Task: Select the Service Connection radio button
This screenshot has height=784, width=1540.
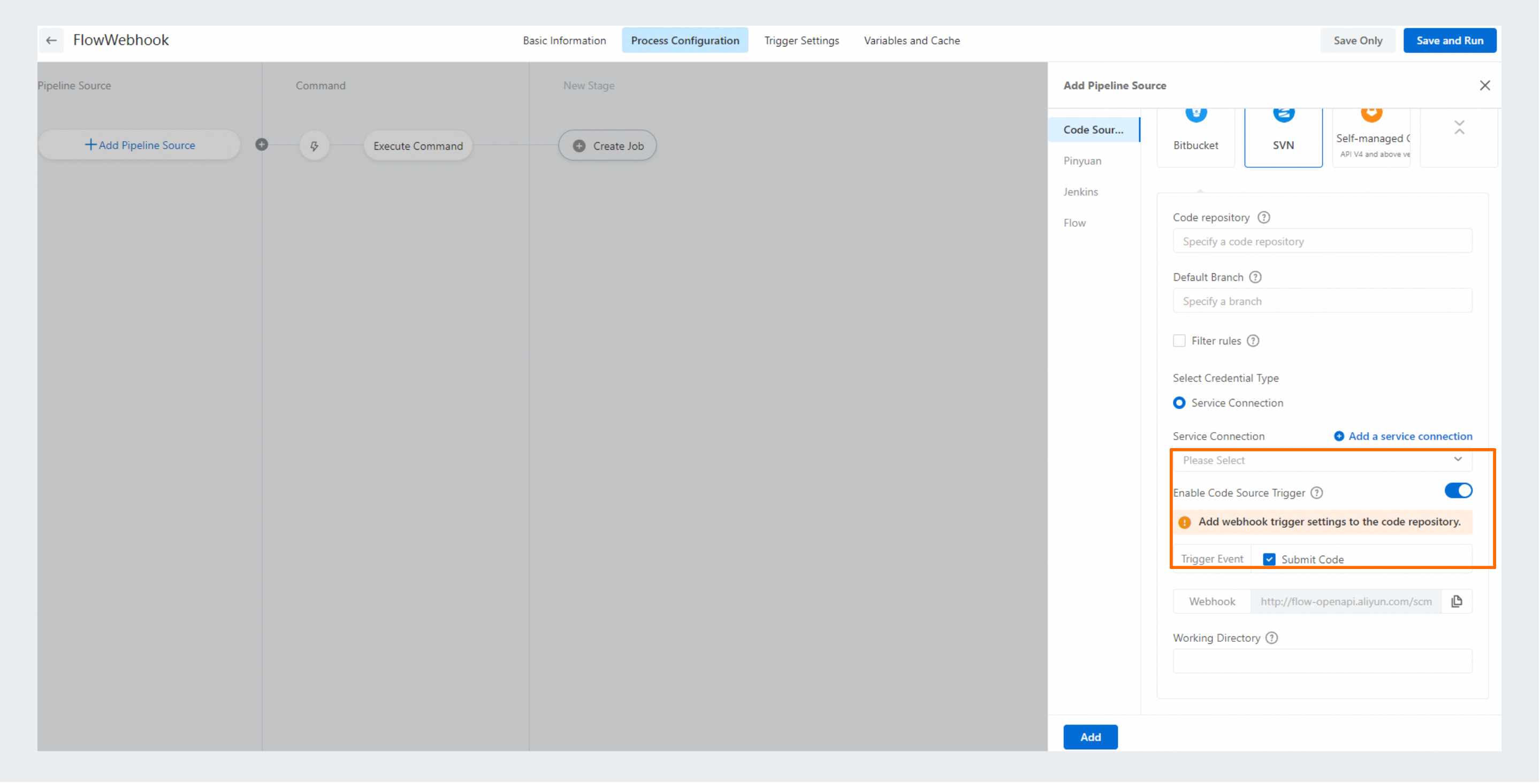Action: pos(1179,403)
